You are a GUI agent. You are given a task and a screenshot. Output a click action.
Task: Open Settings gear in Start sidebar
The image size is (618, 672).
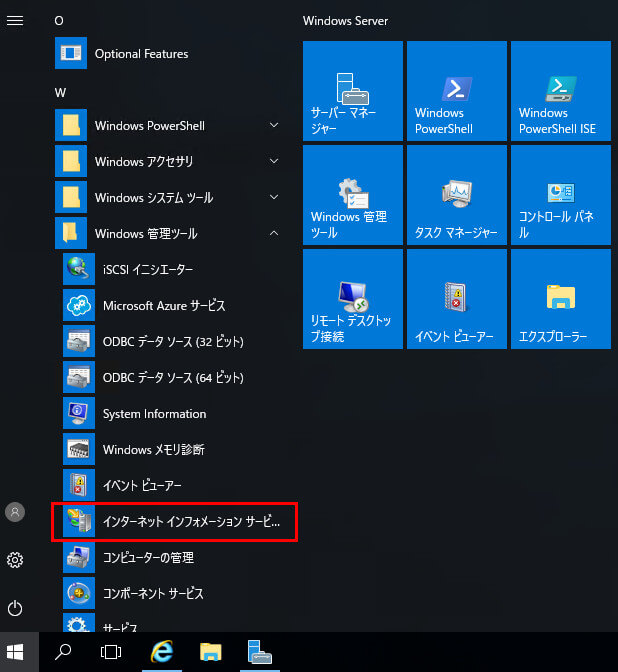point(15,560)
